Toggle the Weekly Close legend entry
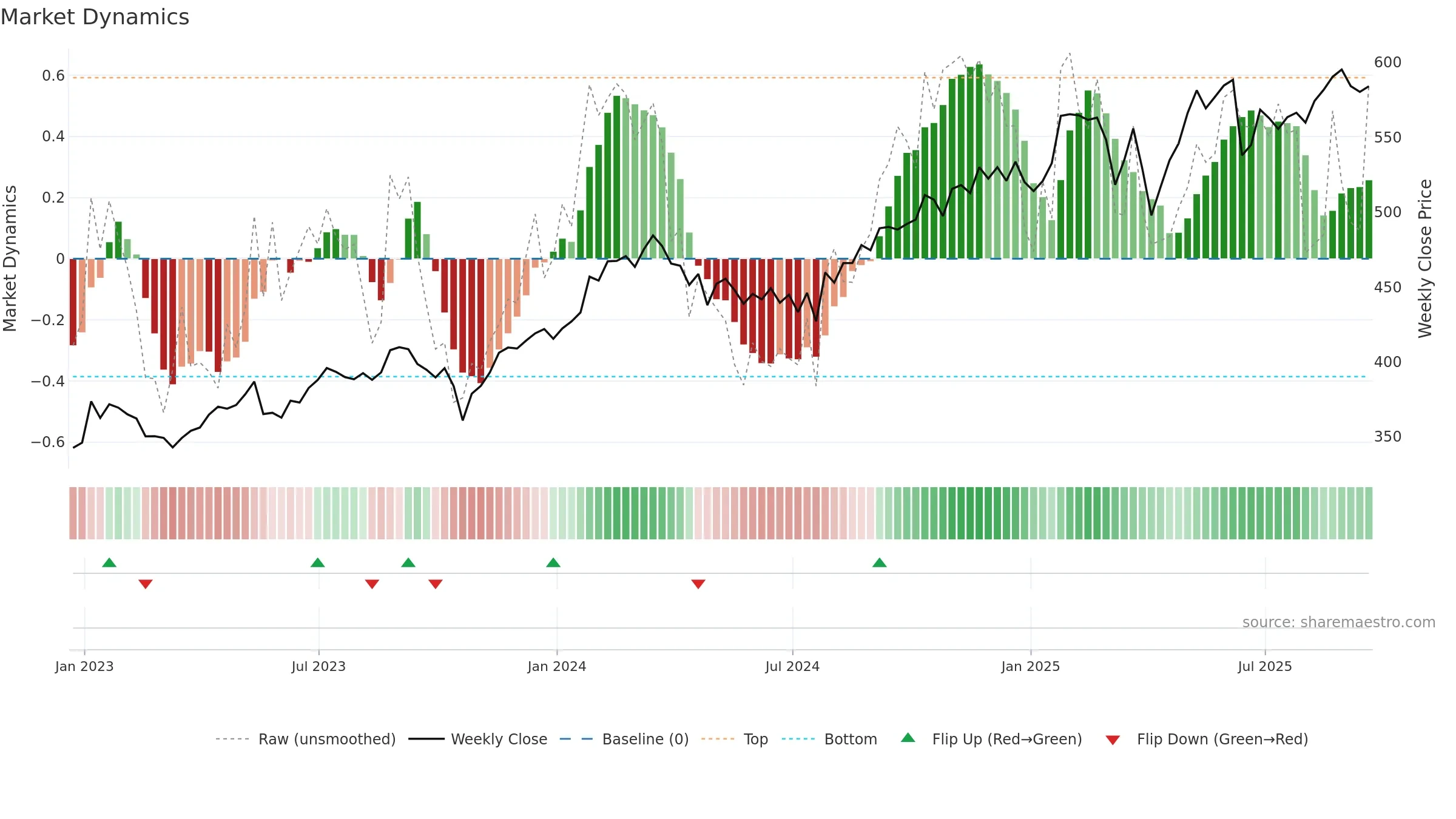1456x819 pixels. pos(477,739)
